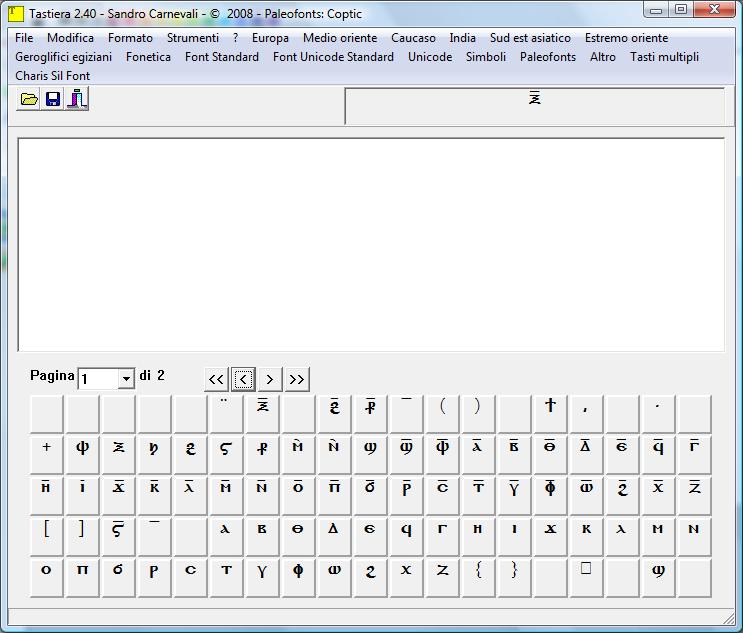This screenshot has width=743, height=633.
Task: Open the ? help menu
Action: pos(236,38)
